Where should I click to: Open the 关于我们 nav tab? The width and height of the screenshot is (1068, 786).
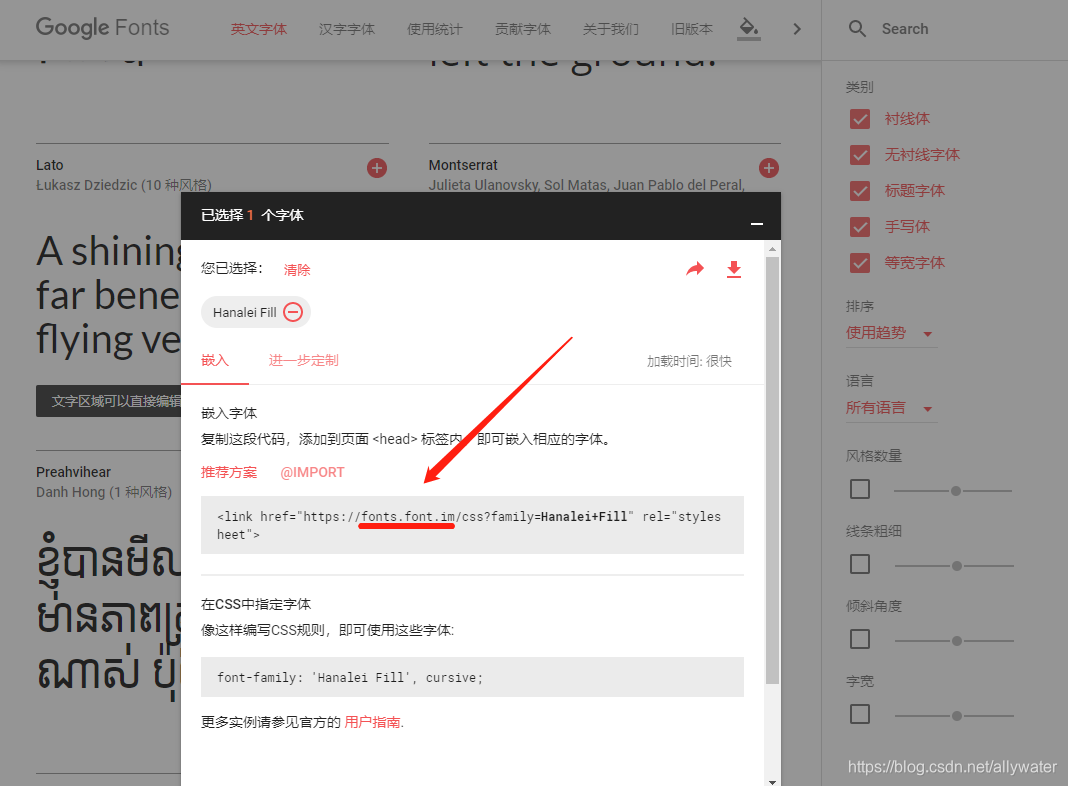[610, 29]
